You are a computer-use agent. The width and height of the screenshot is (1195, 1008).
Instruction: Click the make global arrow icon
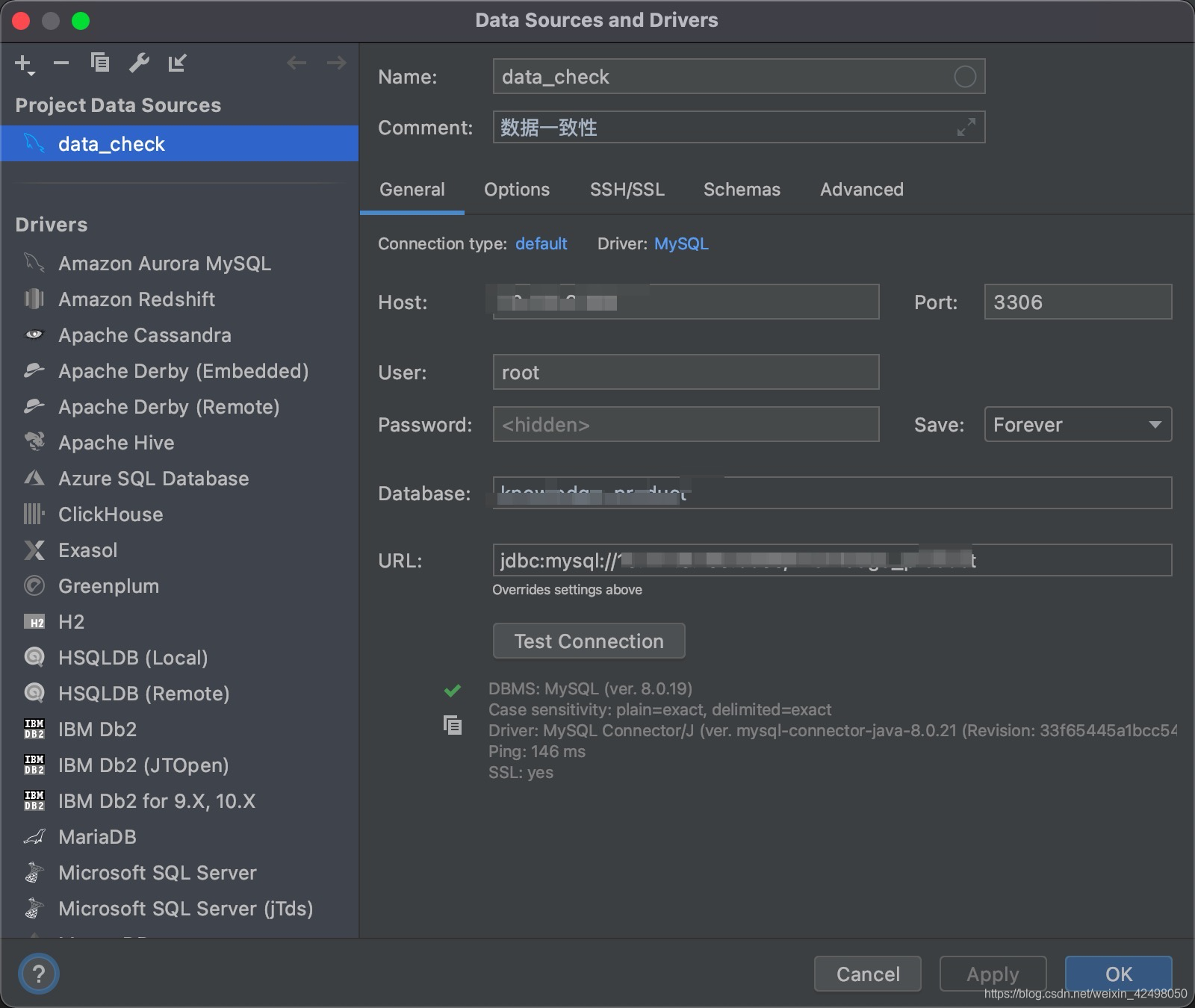[177, 63]
